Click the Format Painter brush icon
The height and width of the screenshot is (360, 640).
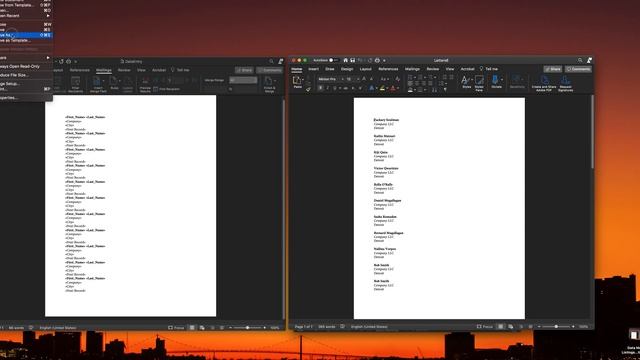point(308,89)
